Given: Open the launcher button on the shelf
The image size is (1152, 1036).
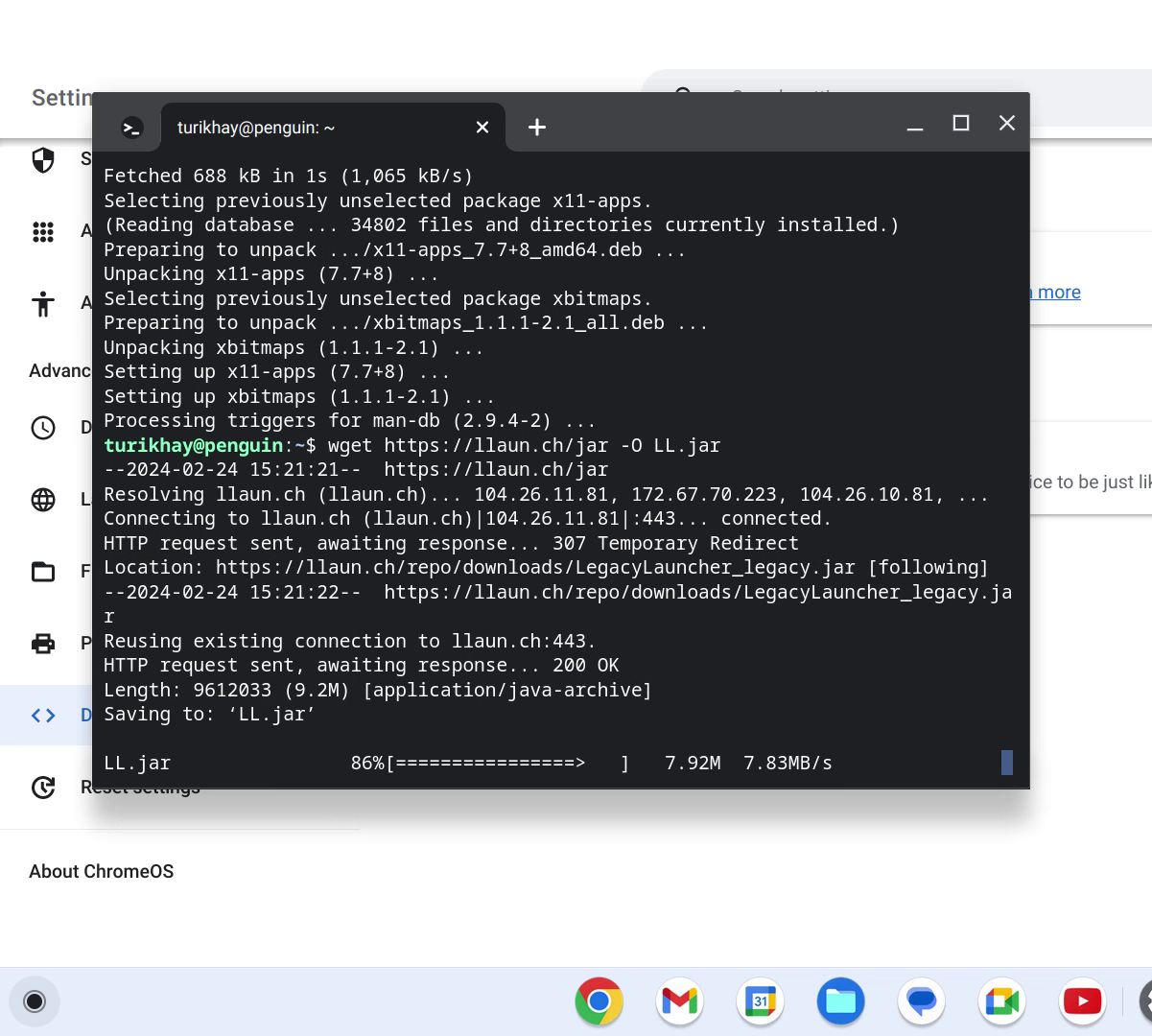Looking at the screenshot, I should pos(35,1002).
